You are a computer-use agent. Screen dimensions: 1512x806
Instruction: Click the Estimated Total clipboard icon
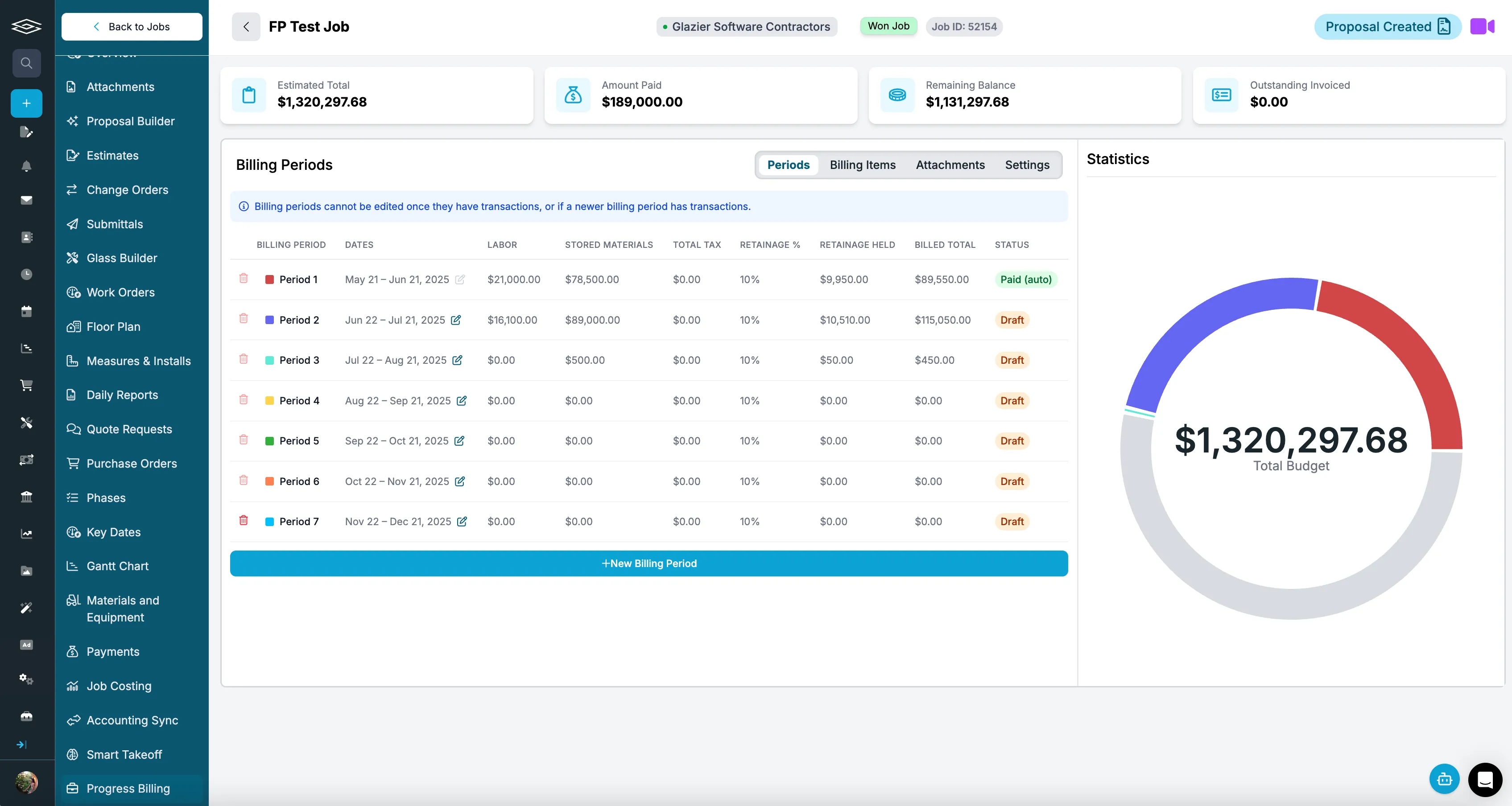click(x=249, y=95)
